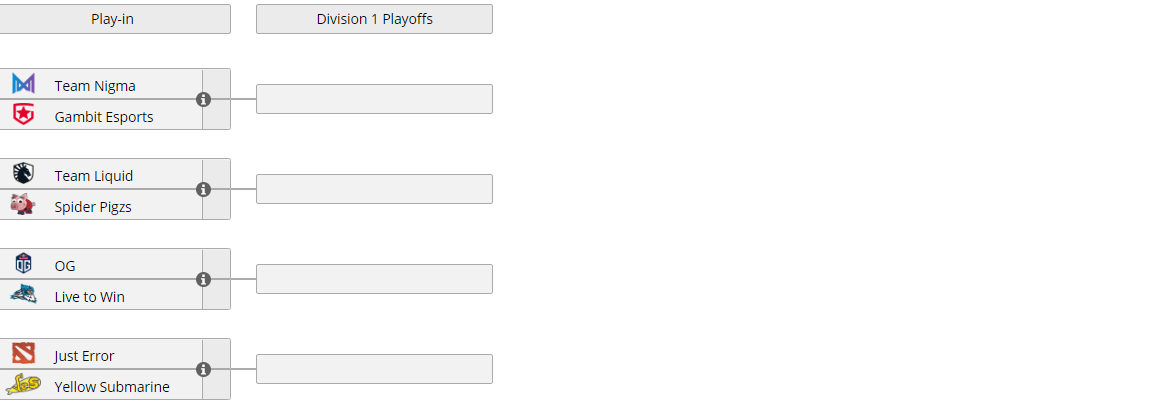1162x419 pixels.
Task: View match info for Just Error vs Yellow Submarine
Action: [x=204, y=369]
